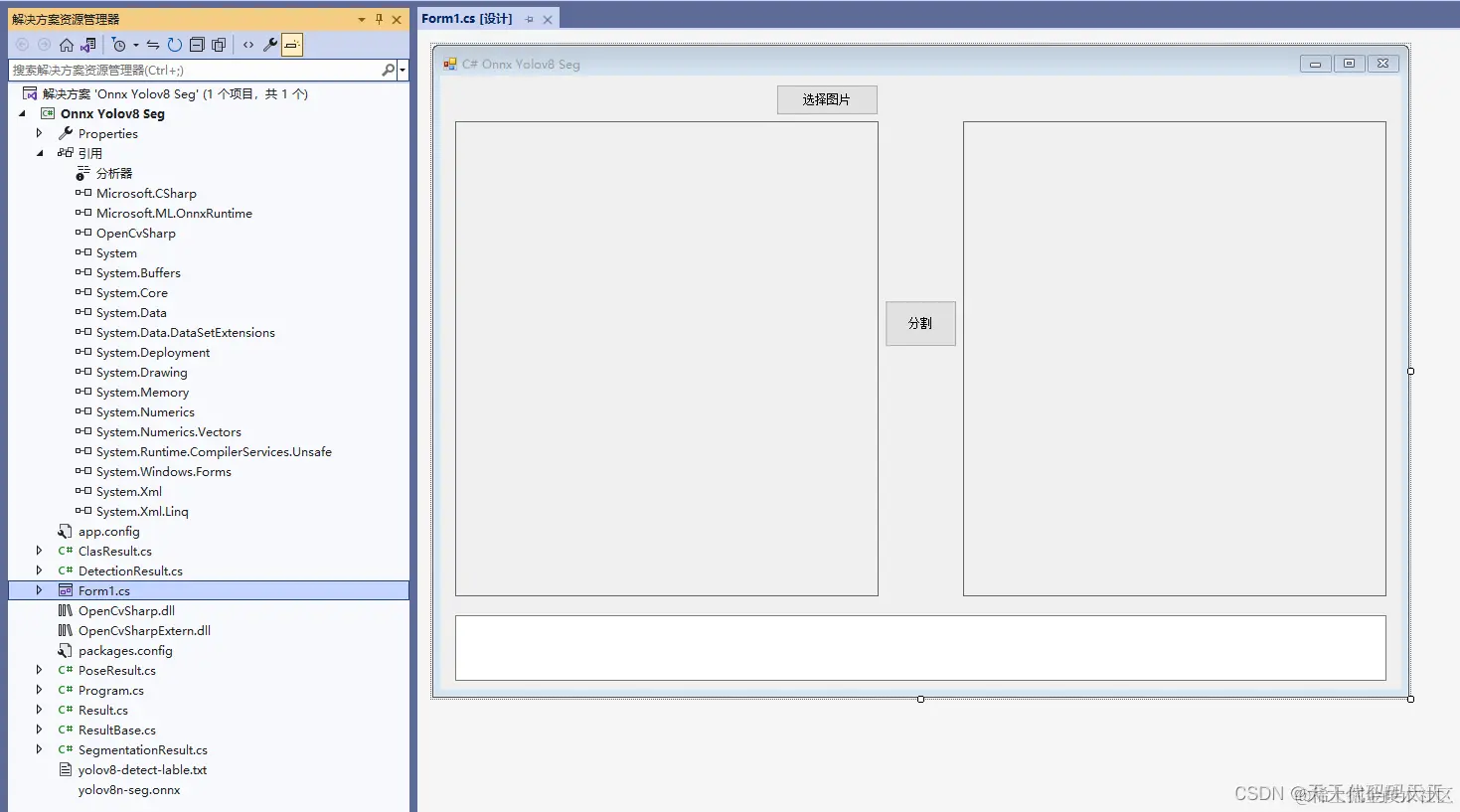
Task: Select the app.config file
Action: 109,531
